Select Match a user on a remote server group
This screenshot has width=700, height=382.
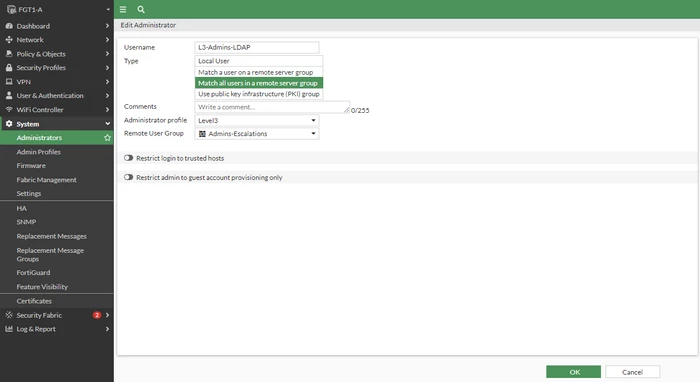pyautogui.click(x=258, y=72)
